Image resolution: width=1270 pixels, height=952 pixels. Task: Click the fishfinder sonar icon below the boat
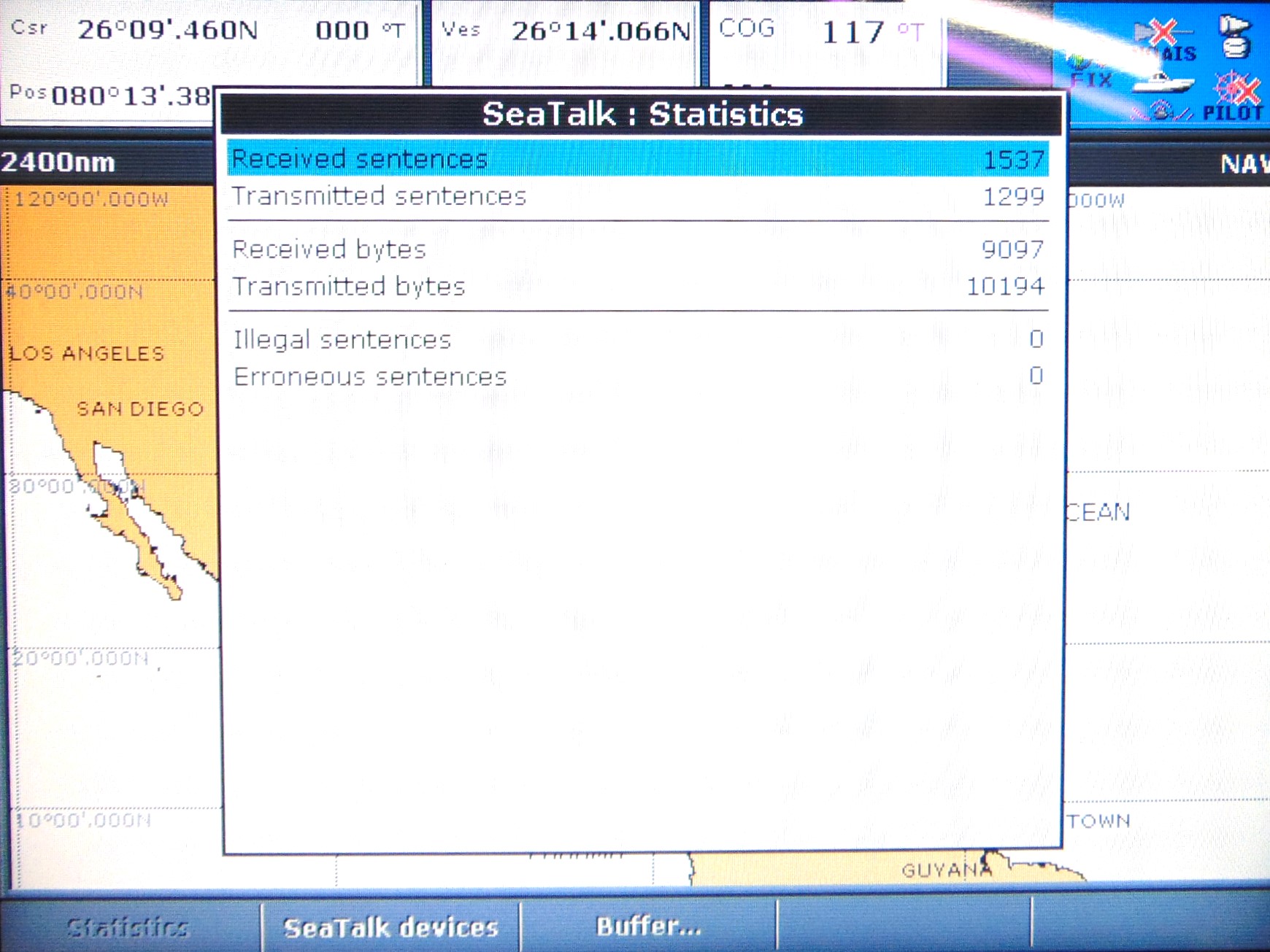click(1162, 111)
